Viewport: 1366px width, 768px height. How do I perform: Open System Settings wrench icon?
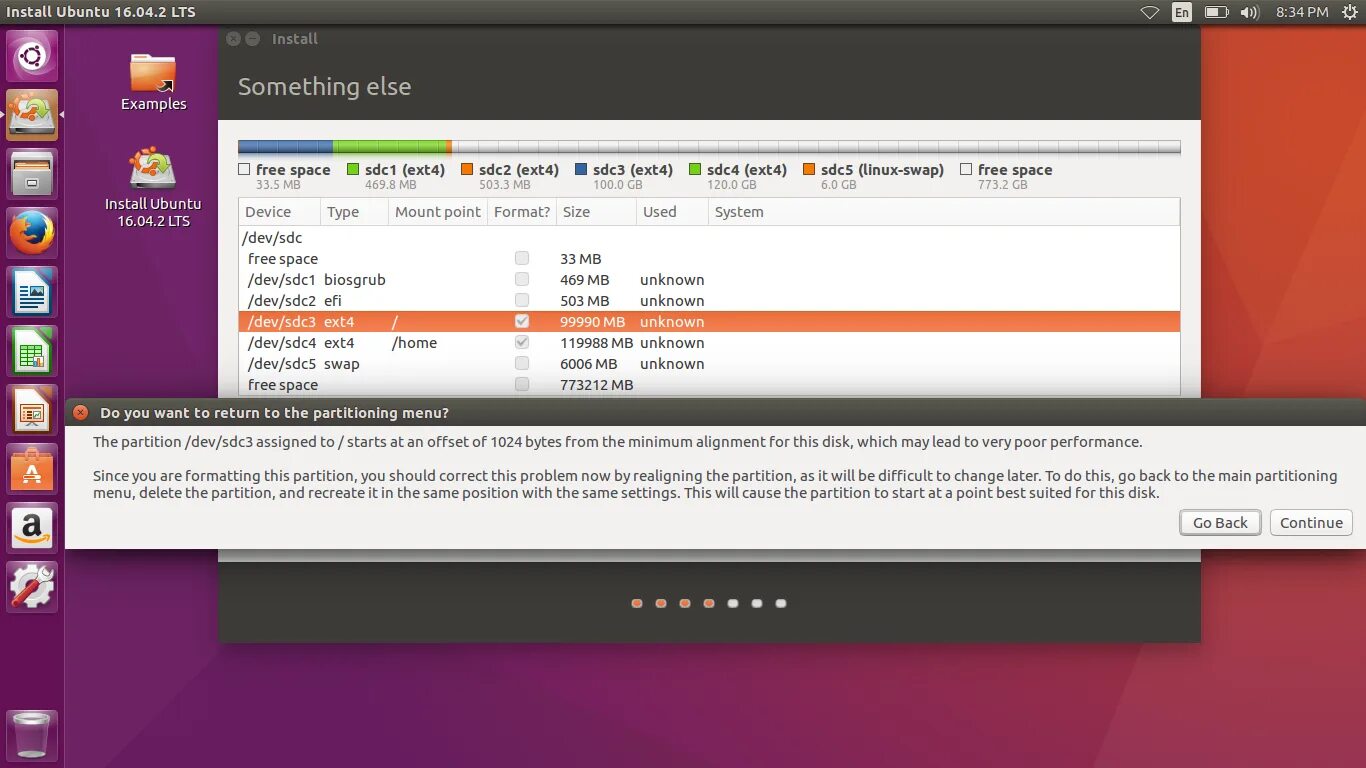pos(32,587)
